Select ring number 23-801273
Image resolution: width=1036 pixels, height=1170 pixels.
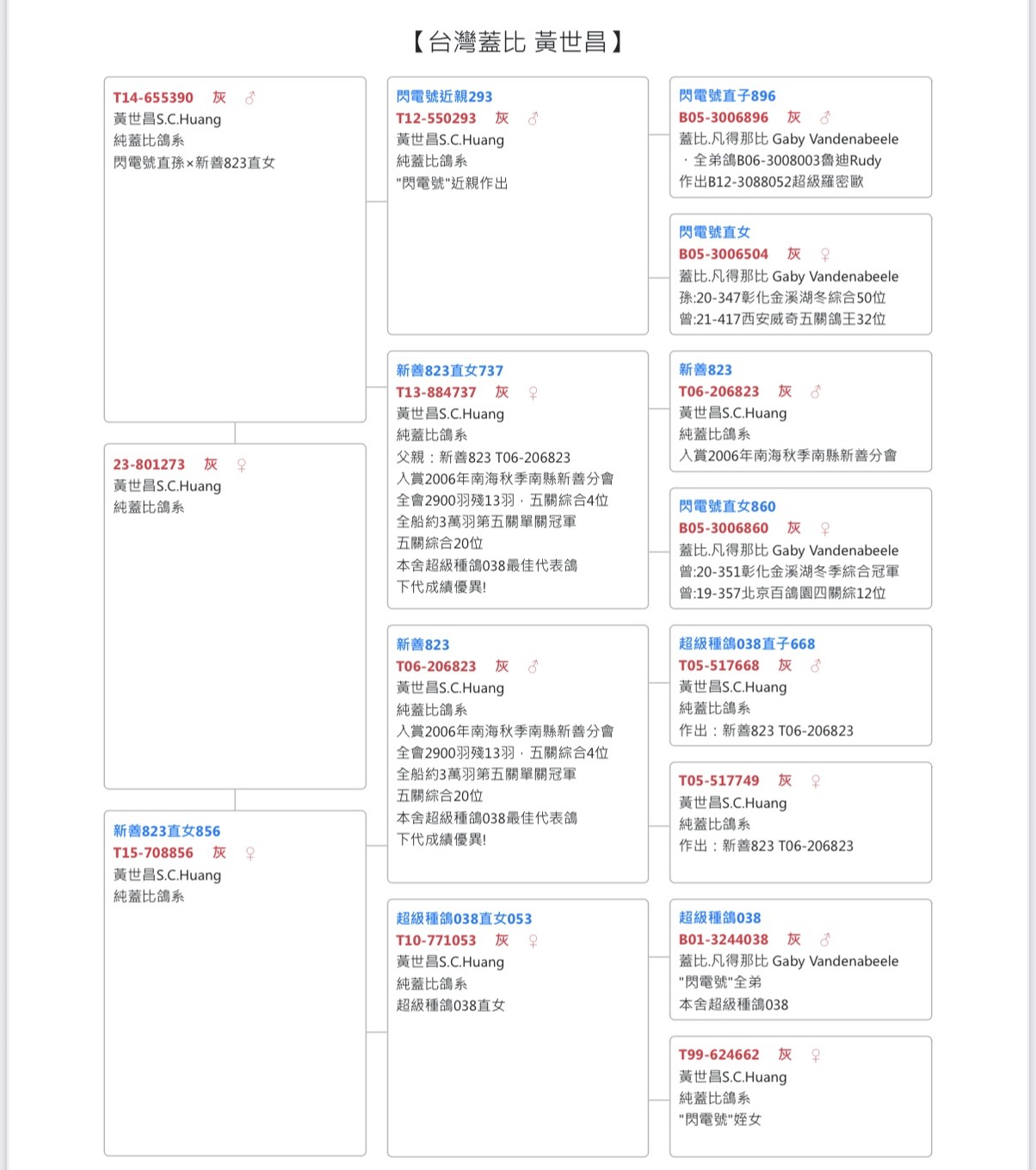(x=149, y=465)
